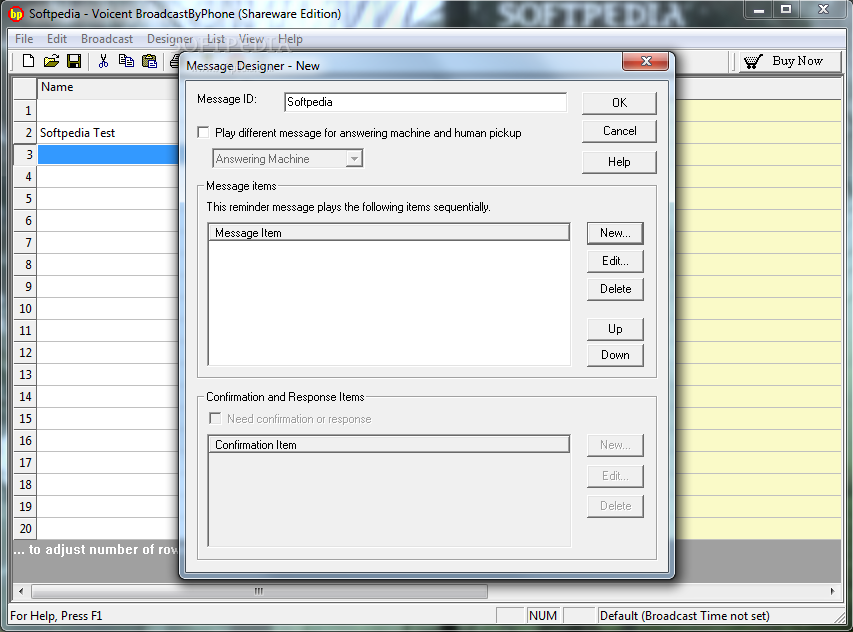Click the NUM status bar indicator
Image resolution: width=853 pixels, height=632 pixels.
pos(543,616)
